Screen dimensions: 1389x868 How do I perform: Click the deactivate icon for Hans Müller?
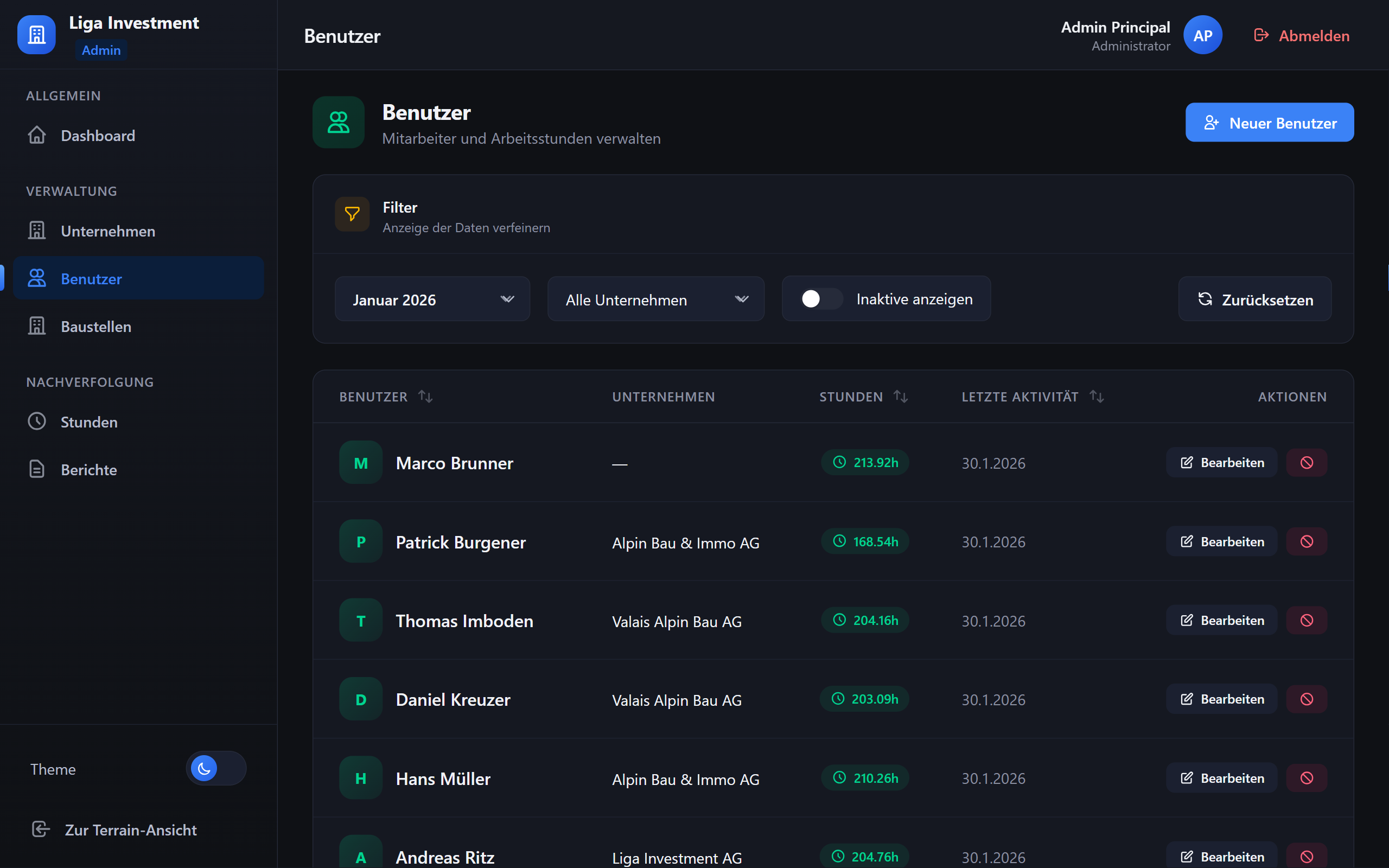pyautogui.click(x=1307, y=778)
